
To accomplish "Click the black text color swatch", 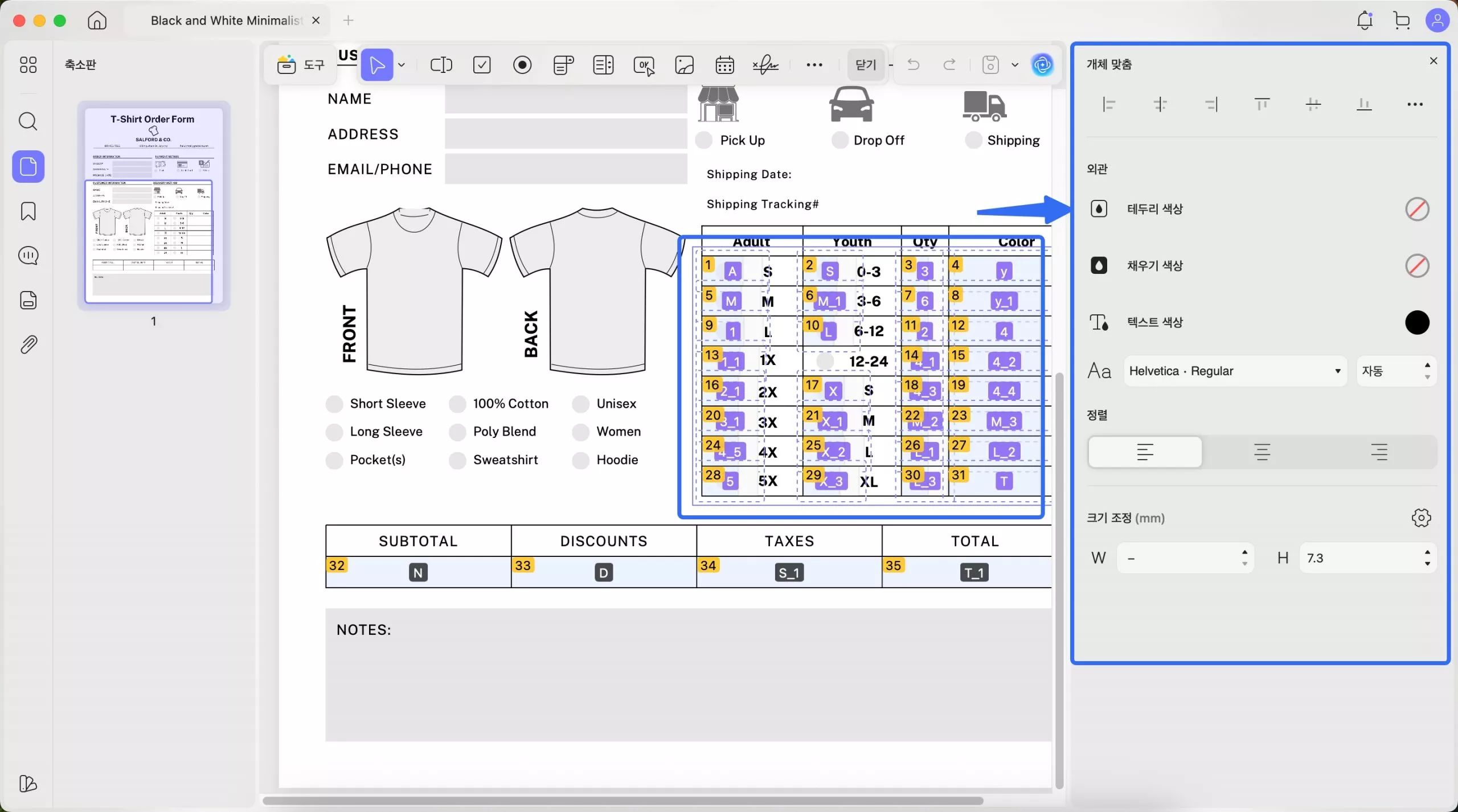I will pos(1416,322).
